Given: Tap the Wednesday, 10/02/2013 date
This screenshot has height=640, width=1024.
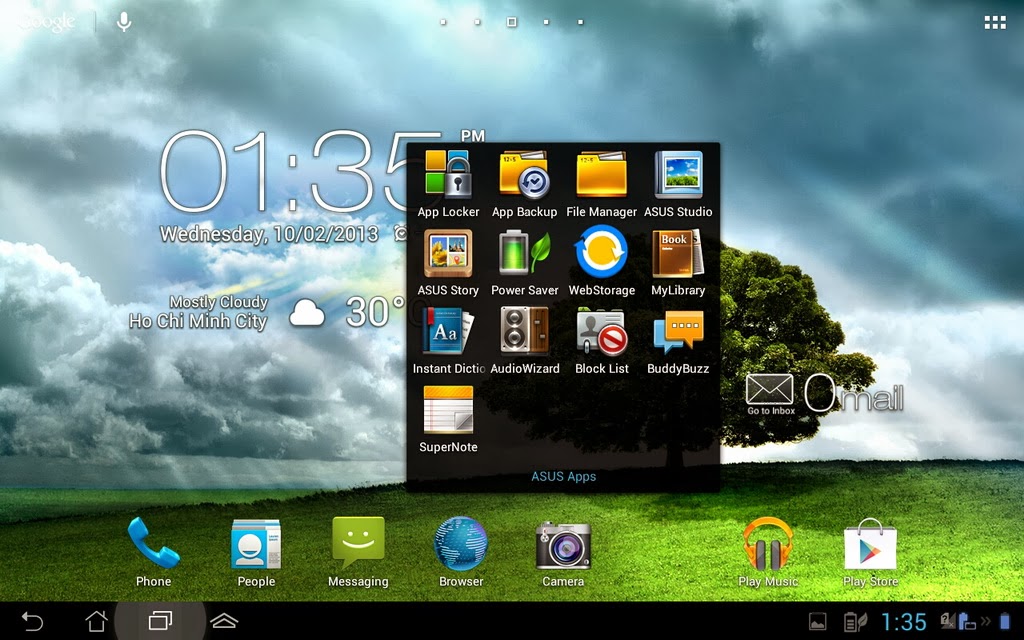Looking at the screenshot, I should tap(269, 234).
